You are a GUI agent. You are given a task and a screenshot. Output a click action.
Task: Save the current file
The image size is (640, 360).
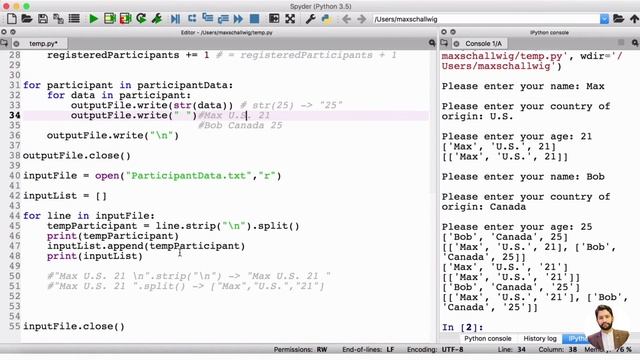click(x=42, y=19)
